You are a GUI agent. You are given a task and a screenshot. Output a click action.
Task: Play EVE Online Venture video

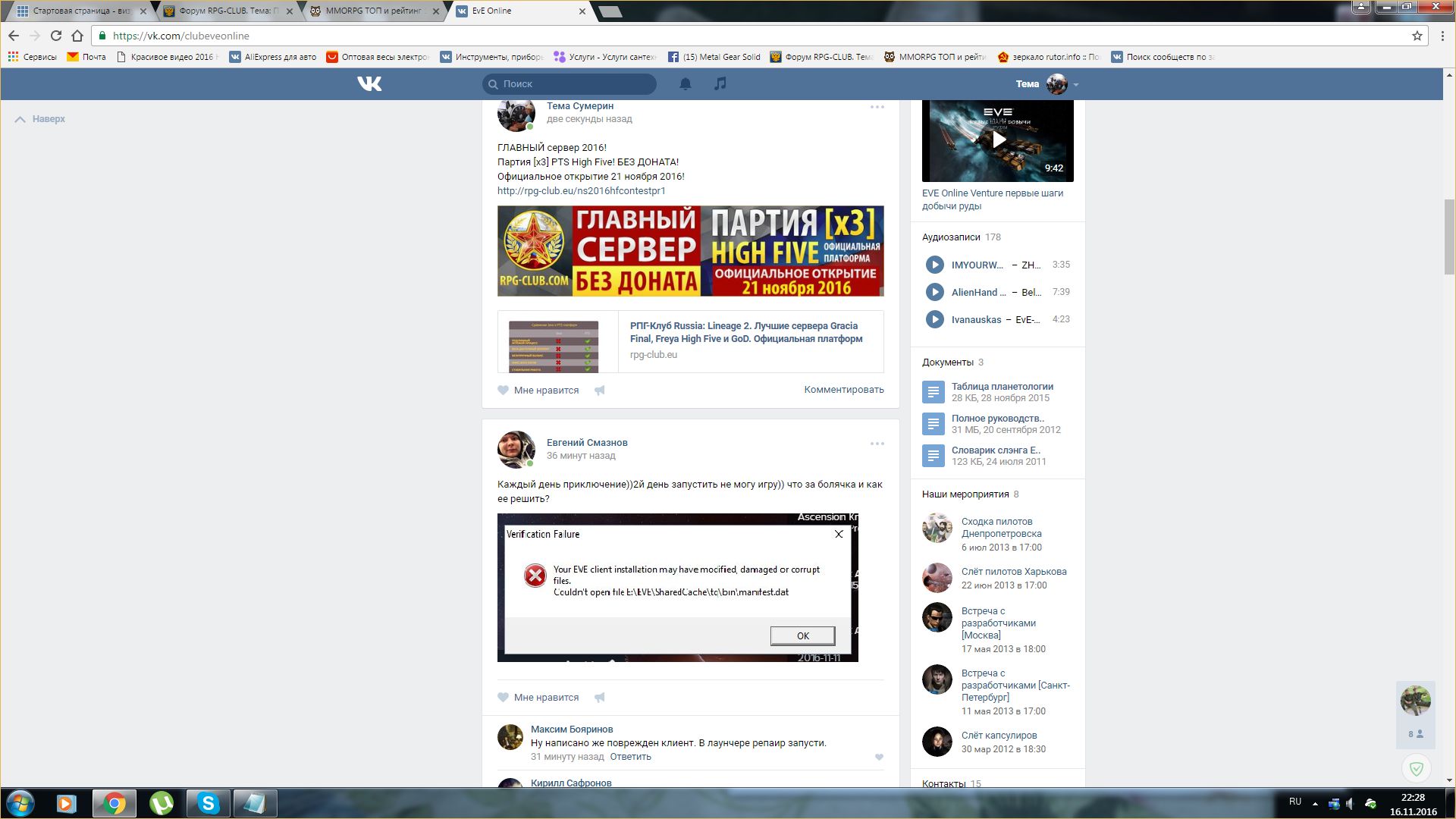coord(998,140)
